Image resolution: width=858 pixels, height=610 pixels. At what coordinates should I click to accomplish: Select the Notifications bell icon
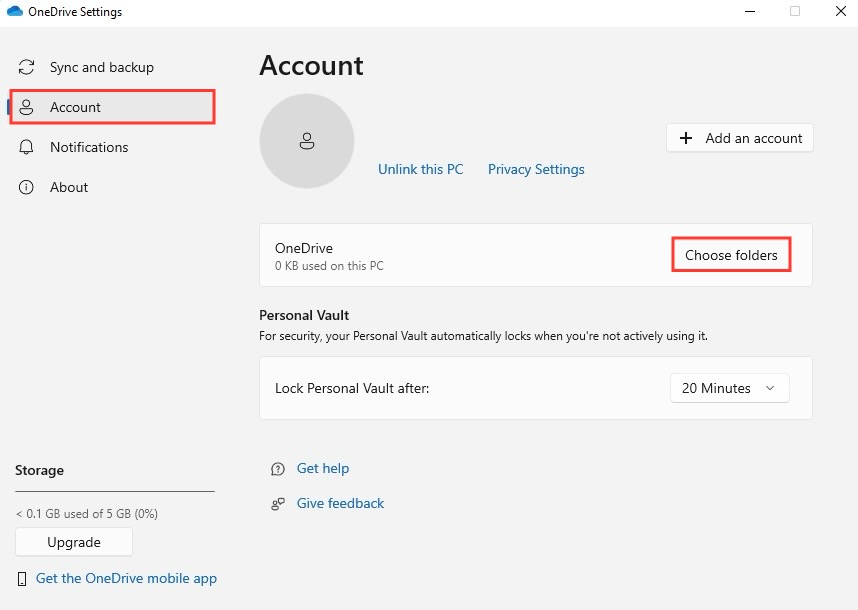pyautogui.click(x=27, y=147)
